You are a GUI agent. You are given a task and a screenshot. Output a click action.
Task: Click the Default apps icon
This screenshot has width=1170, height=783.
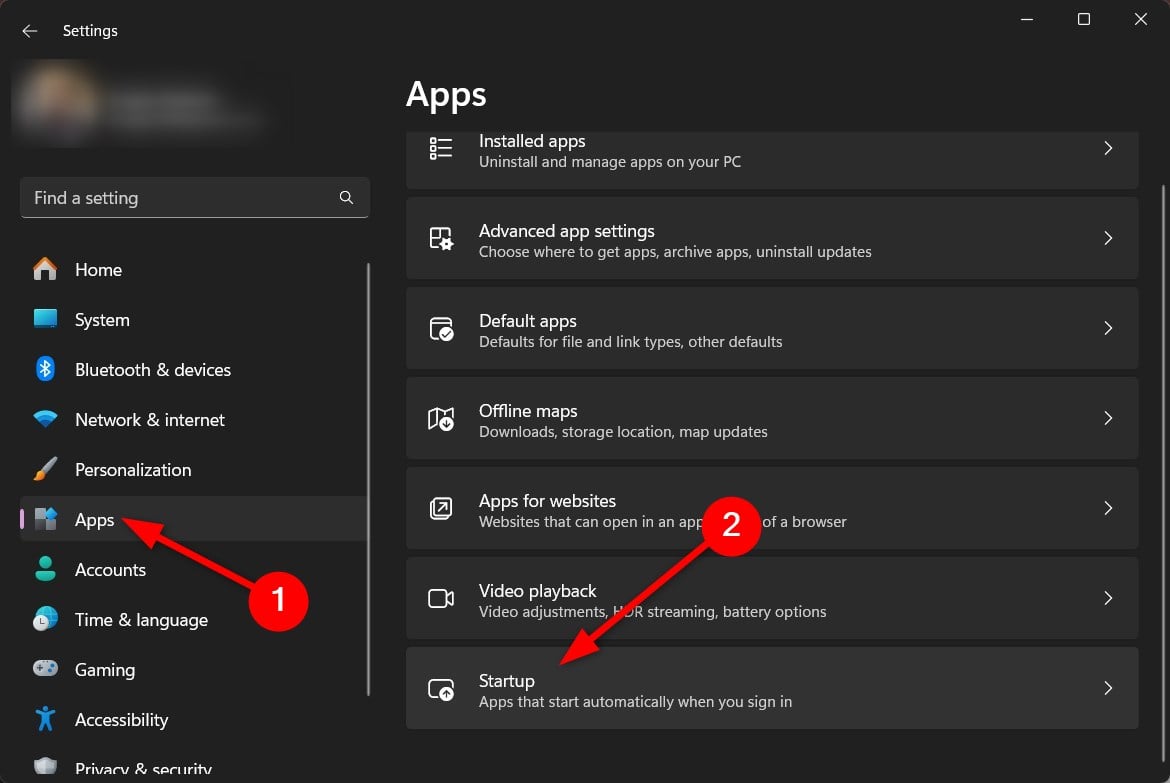click(441, 329)
